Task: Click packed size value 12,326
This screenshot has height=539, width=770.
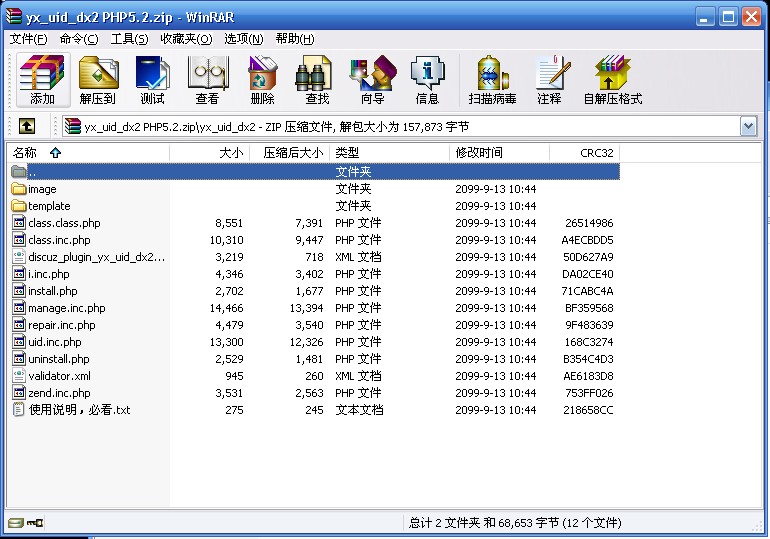Action: pyautogui.click(x=306, y=342)
